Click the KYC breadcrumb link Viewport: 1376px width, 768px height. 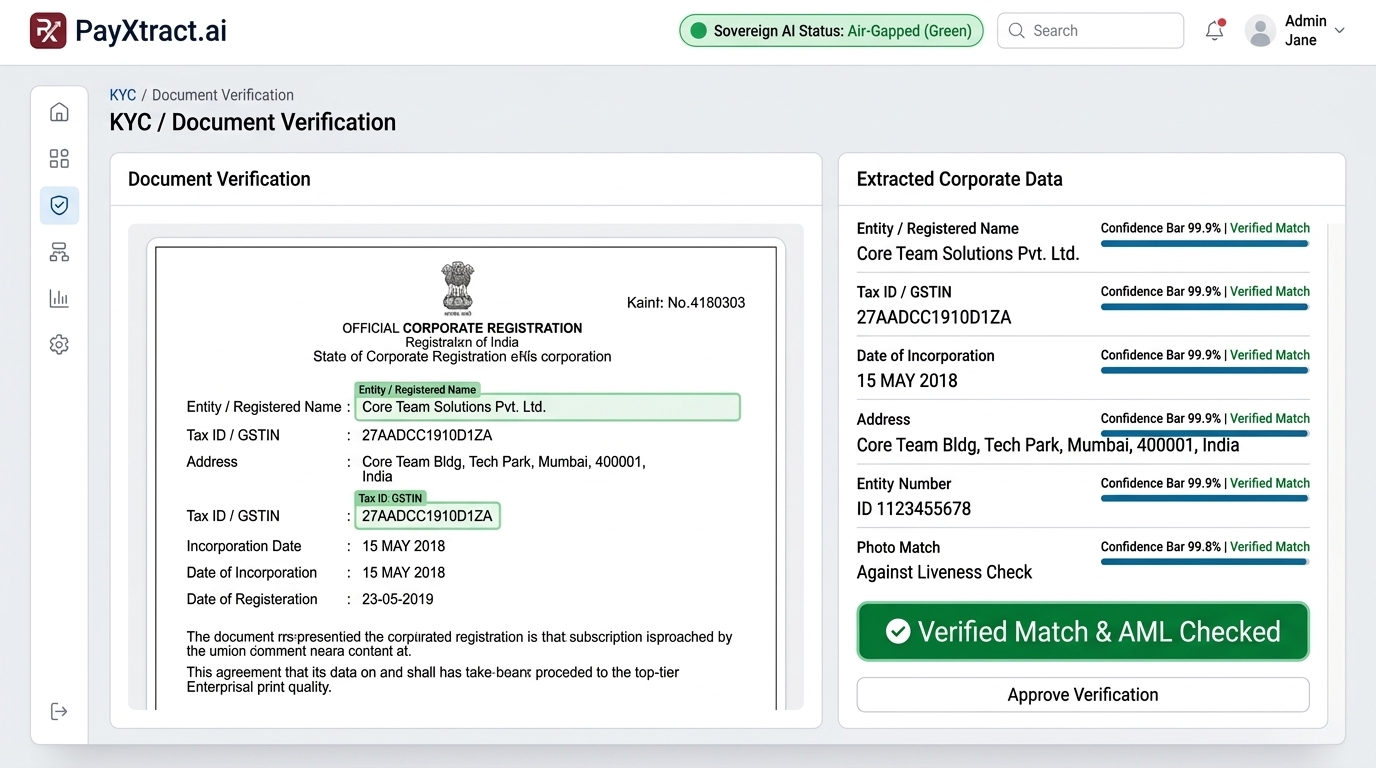click(123, 95)
